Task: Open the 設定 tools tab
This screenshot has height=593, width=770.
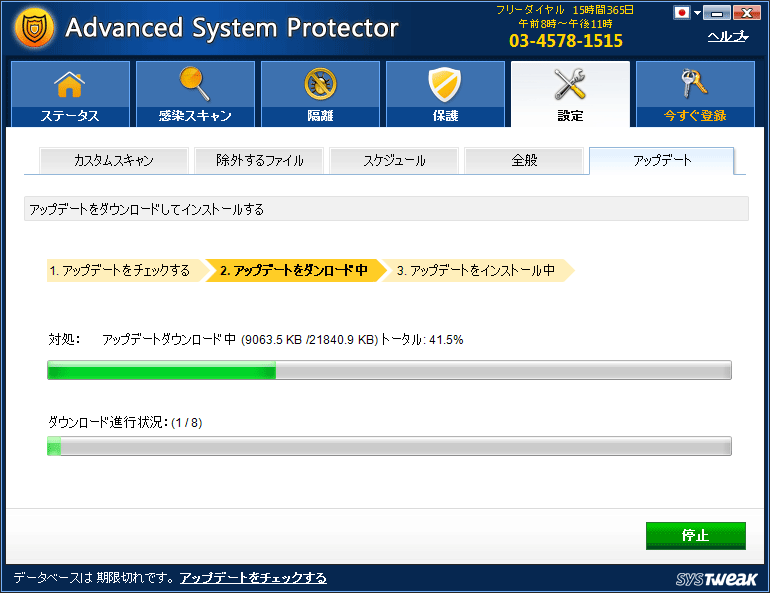Action: [x=570, y=94]
